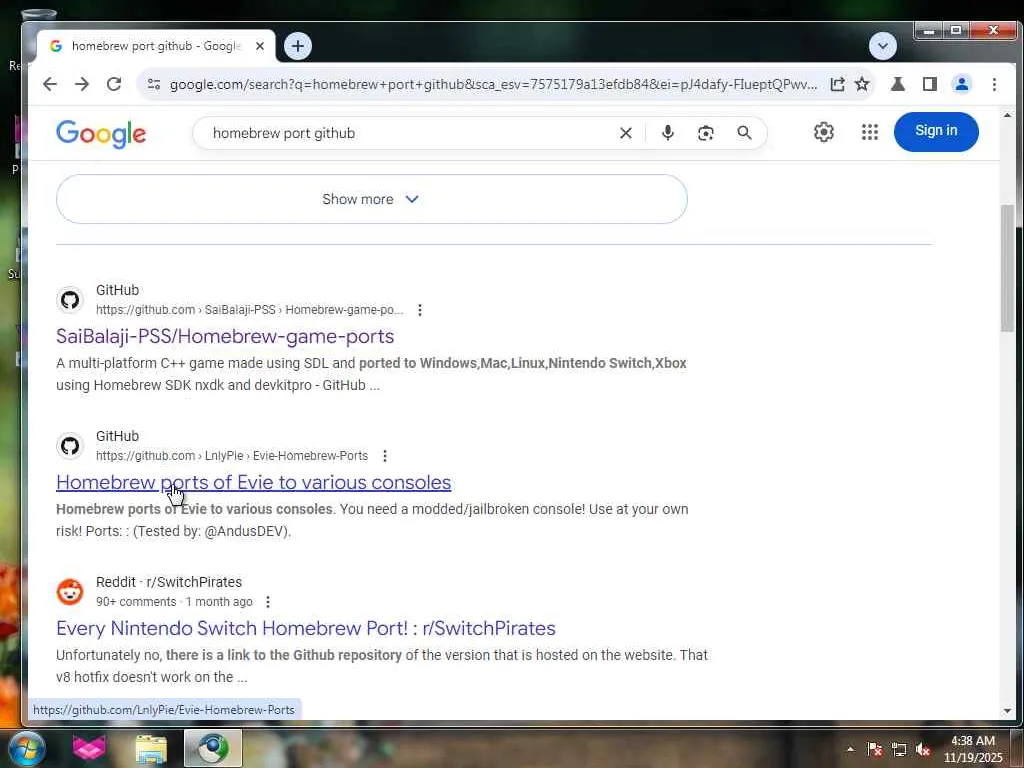1024x768 pixels.
Task: Click the Google logo
Action: (x=101, y=134)
